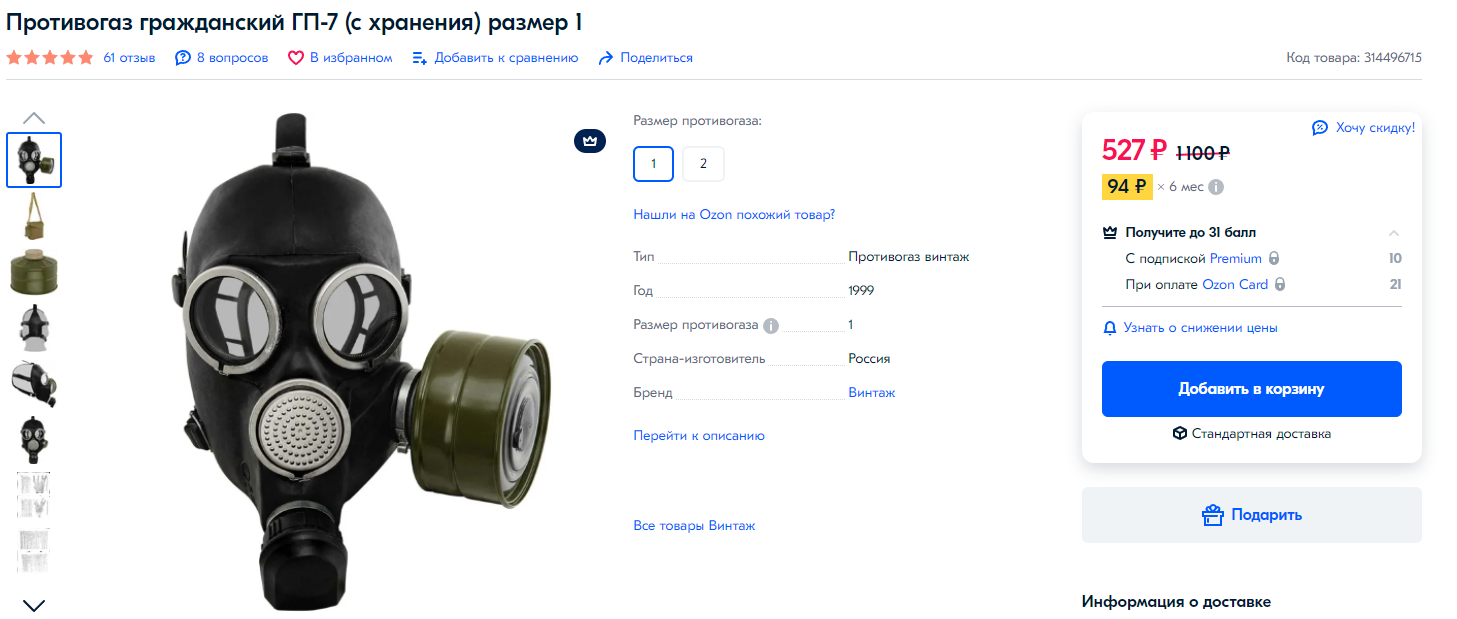Click the Добавить к сравнению icon
This screenshot has width=1457, height=619.
point(420,58)
